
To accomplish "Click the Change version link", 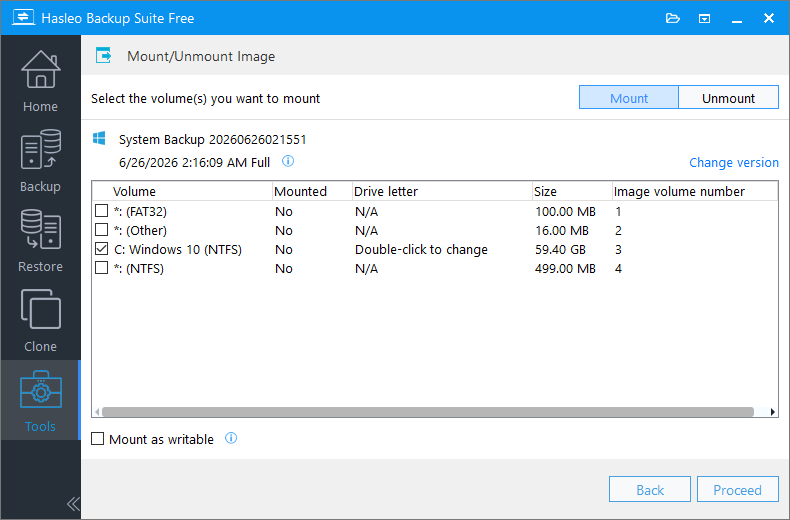I will coord(734,162).
